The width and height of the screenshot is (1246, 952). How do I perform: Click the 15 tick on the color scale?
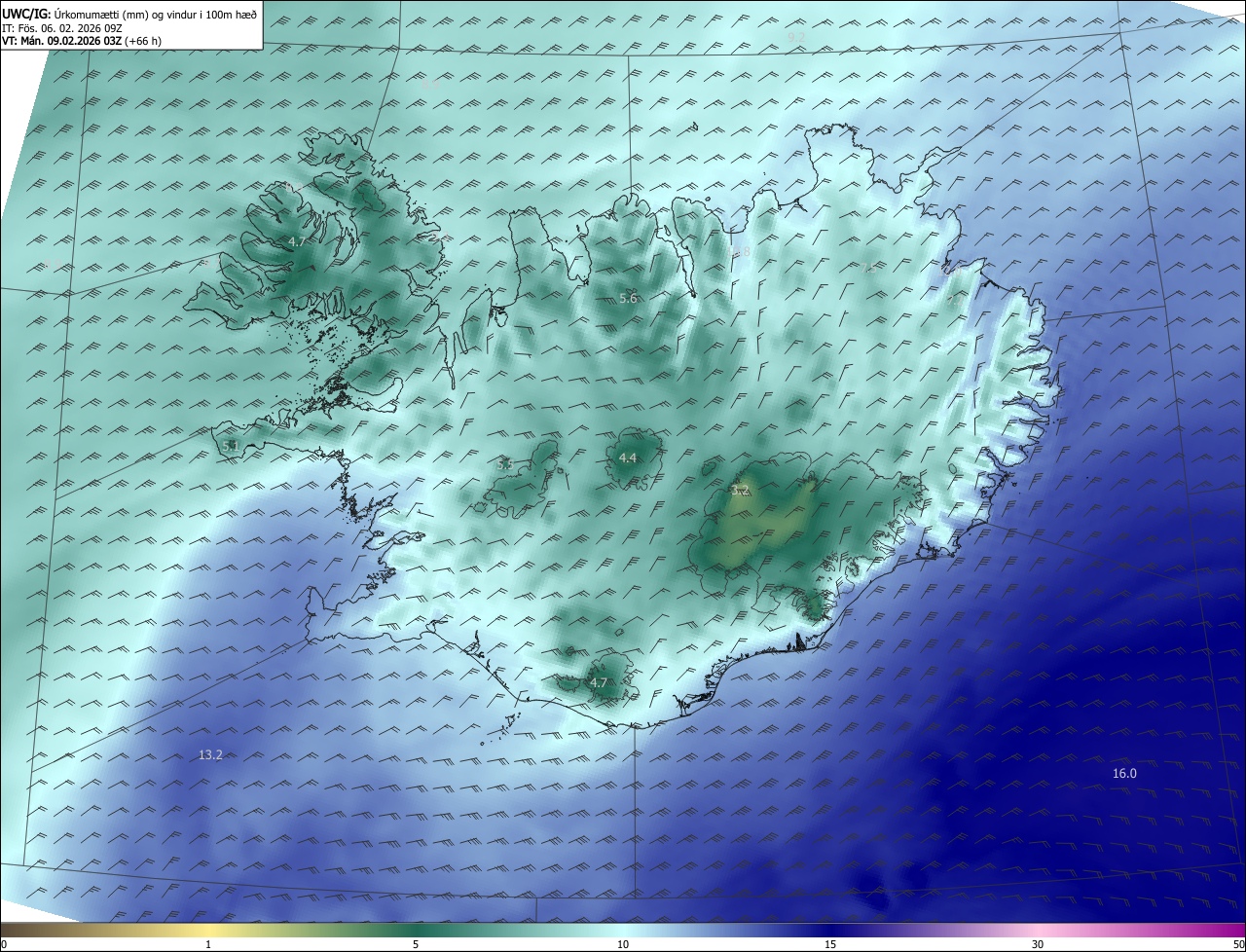(x=830, y=944)
